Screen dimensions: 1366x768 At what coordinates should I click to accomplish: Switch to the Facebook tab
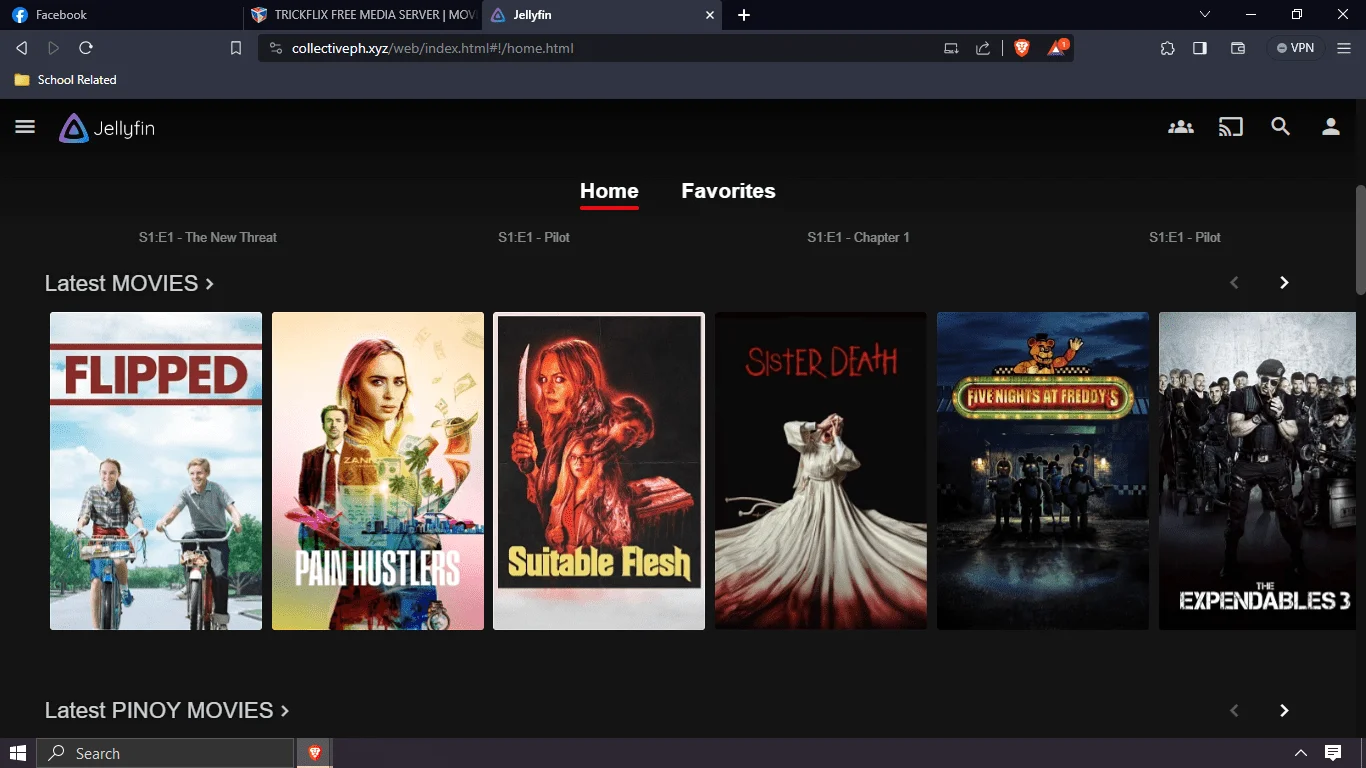[x=120, y=15]
